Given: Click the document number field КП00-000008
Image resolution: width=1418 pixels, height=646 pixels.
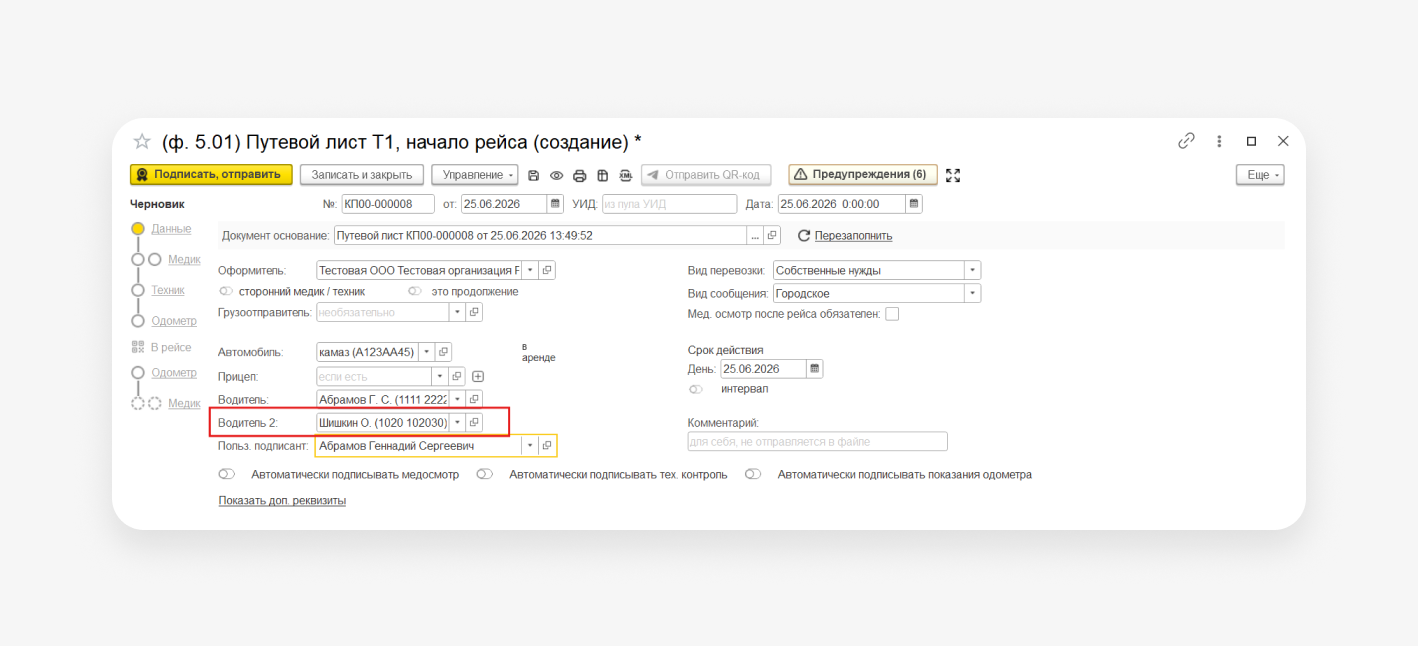Looking at the screenshot, I should 388,204.
